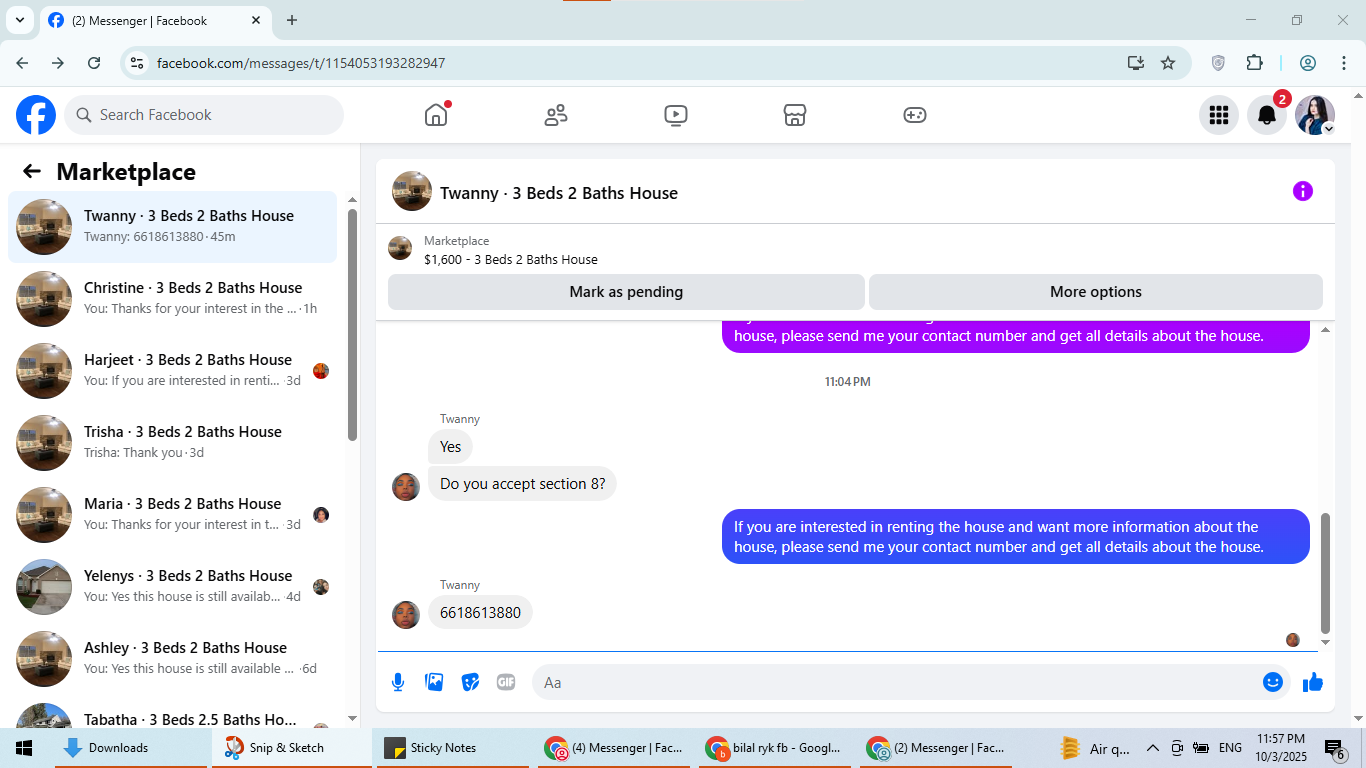Mark the listing as pending
This screenshot has width=1366, height=768.
[x=626, y=292]
